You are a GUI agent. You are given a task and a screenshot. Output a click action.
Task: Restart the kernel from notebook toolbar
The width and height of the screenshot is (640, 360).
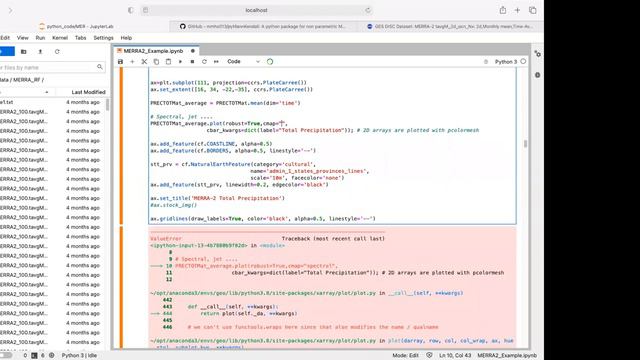[x=204, y=62]
